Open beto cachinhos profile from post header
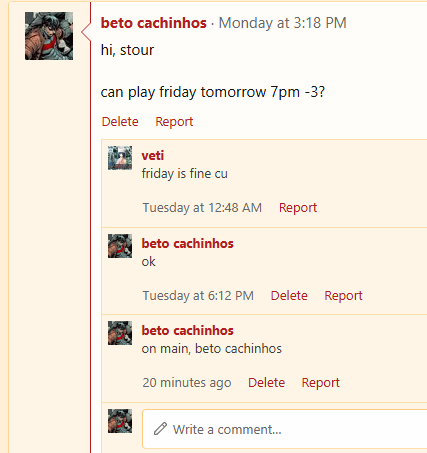Image resolution: width=427 pixels, height=453 pixels. [x=154, y=23]
